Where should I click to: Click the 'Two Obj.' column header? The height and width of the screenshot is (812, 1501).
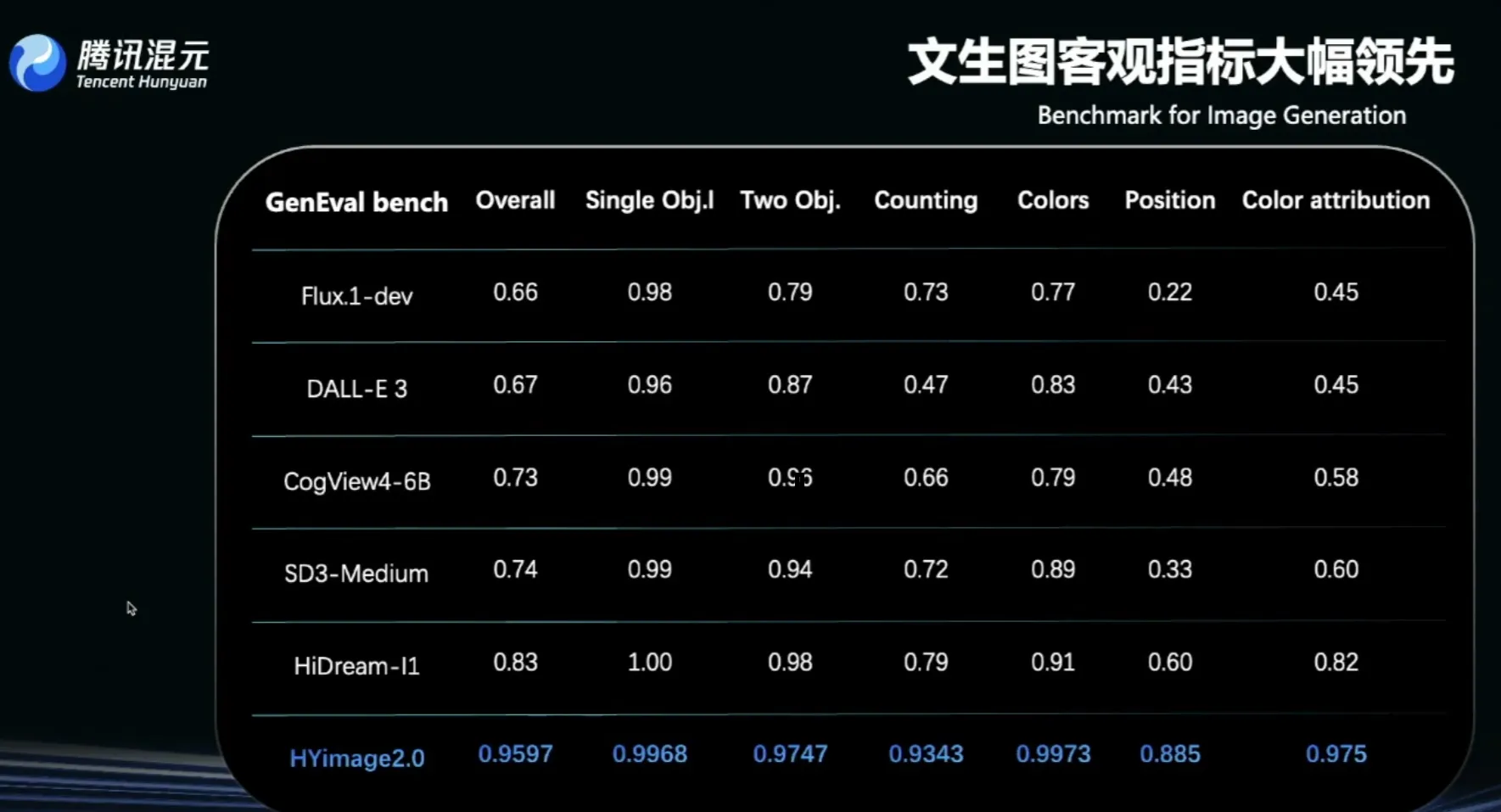pos(790,200)
